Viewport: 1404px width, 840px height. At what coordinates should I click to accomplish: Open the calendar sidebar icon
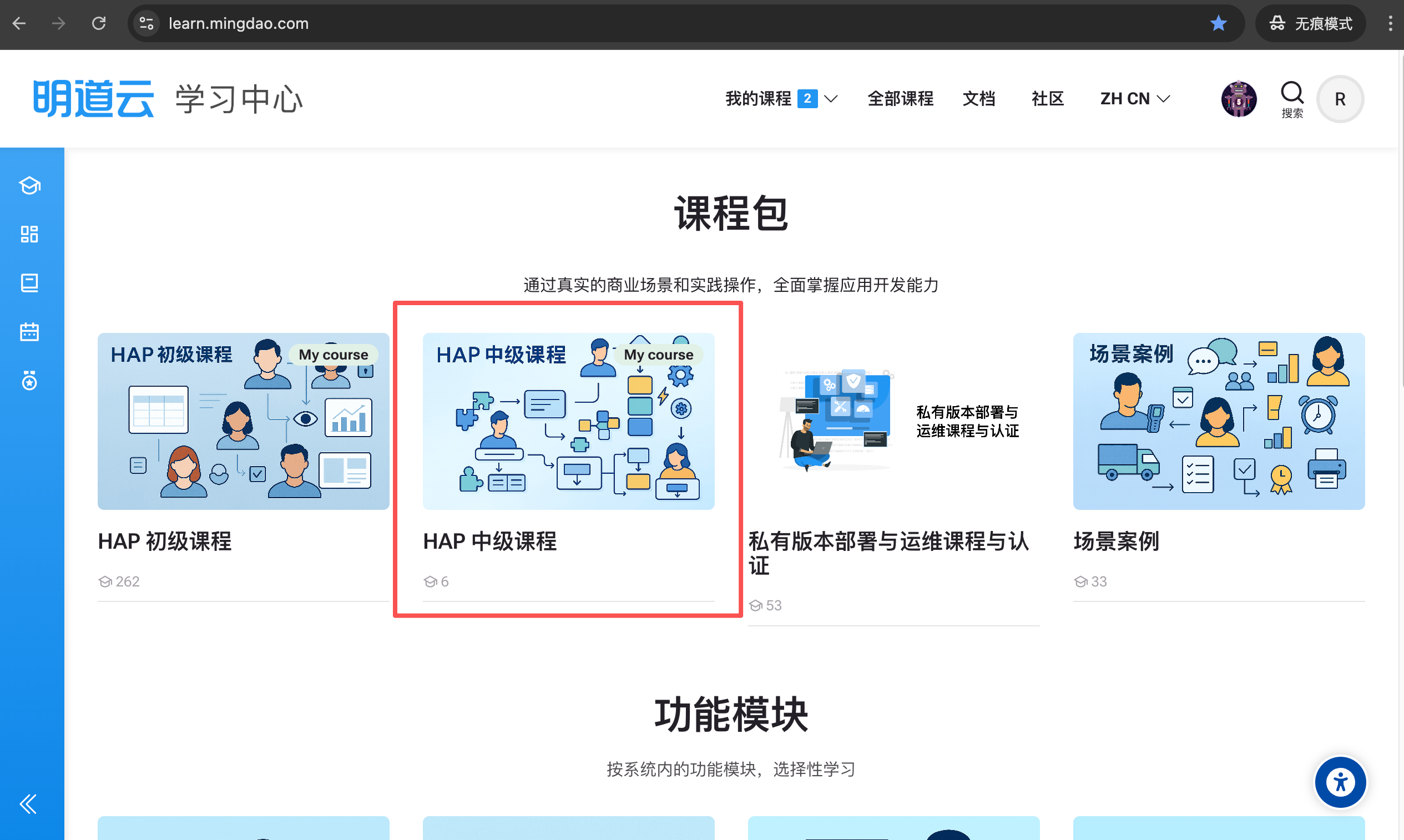point(29,332)
